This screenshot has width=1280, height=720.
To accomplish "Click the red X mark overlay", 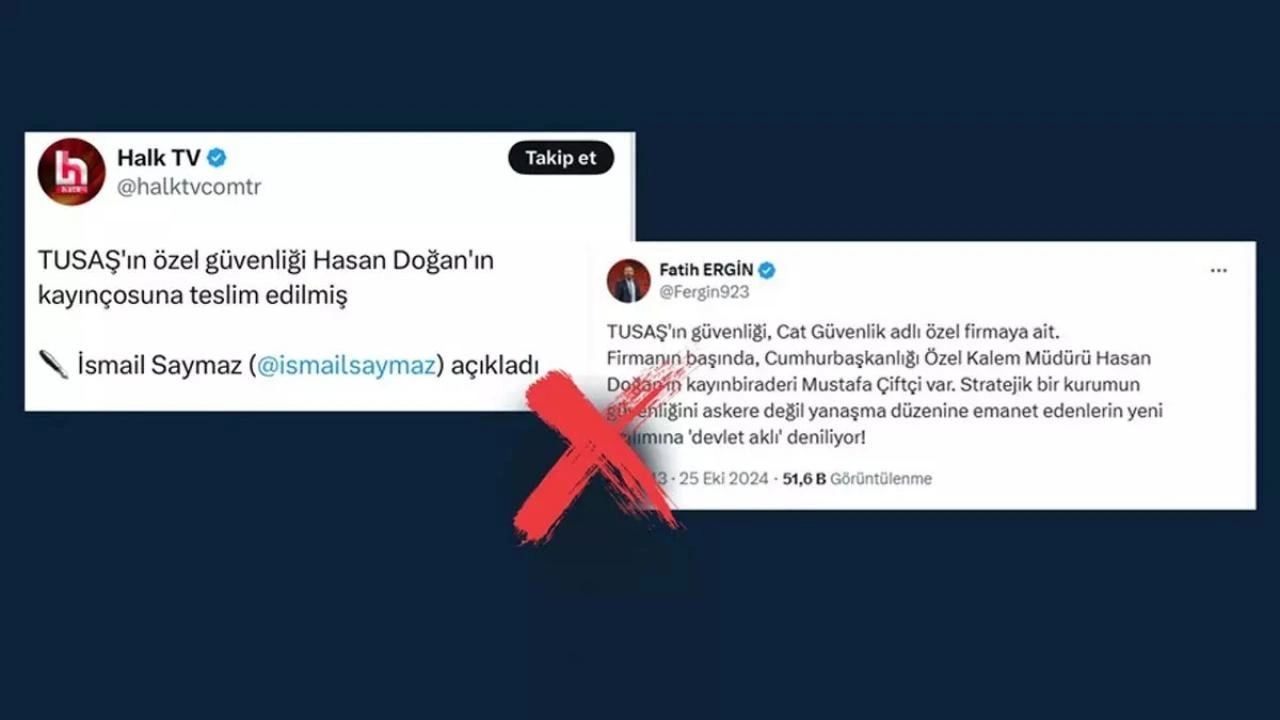I will 598,455.
